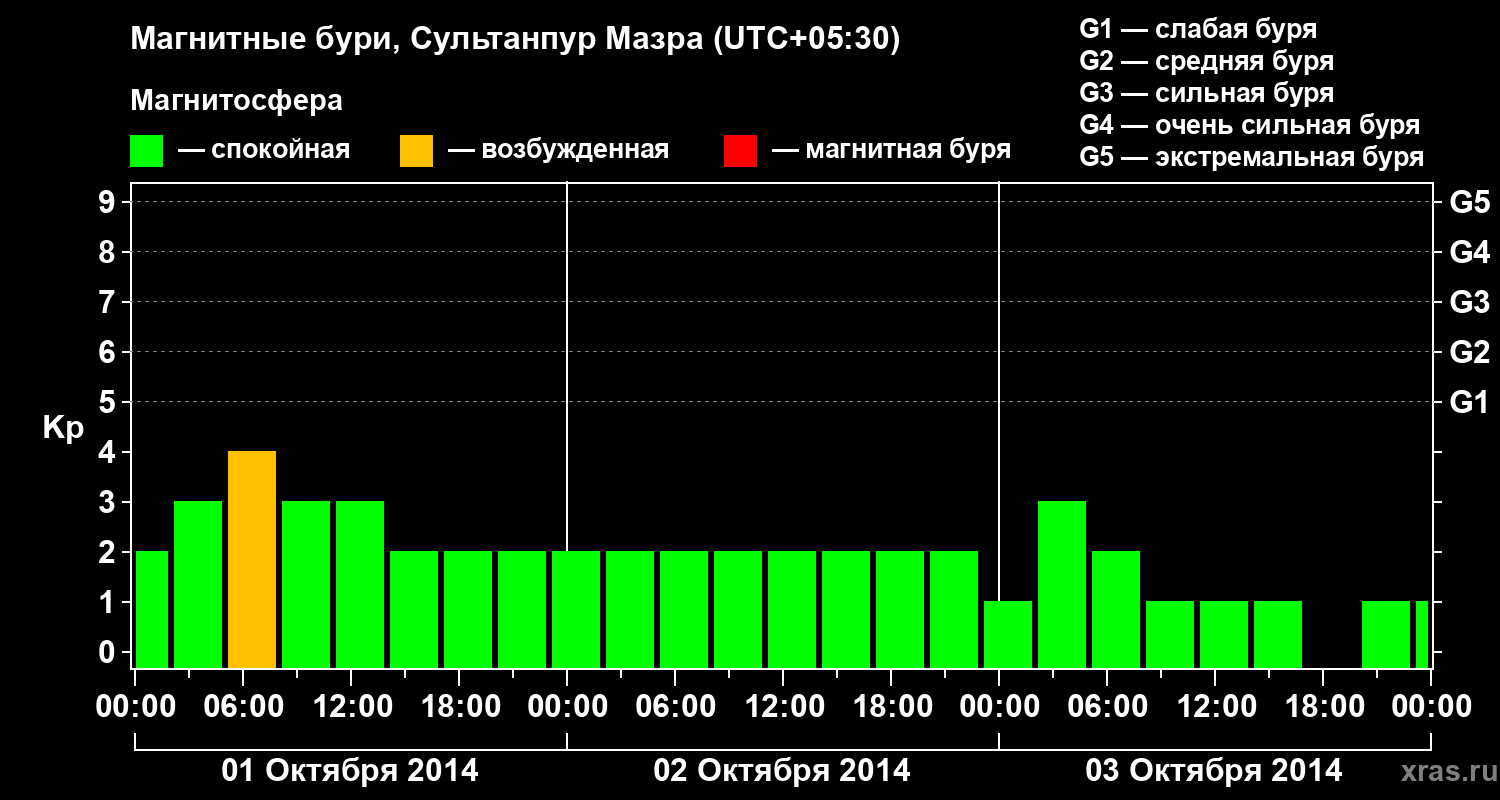Select the Kp 1 bar straddling the 03 Октября midnight line
1500x800 pixels.
[1008, 635]
